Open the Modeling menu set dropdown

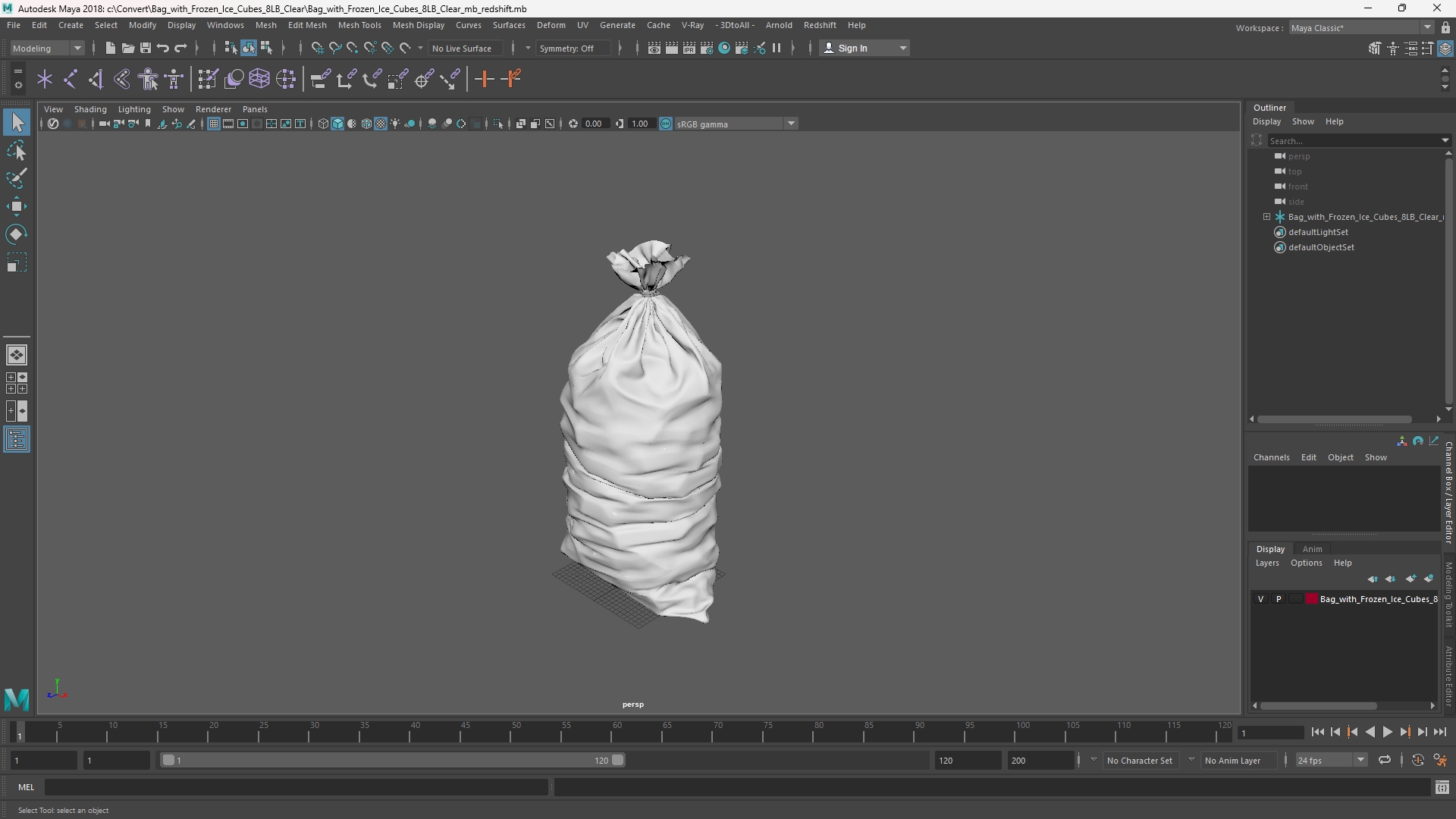click(x=47, y=48)
